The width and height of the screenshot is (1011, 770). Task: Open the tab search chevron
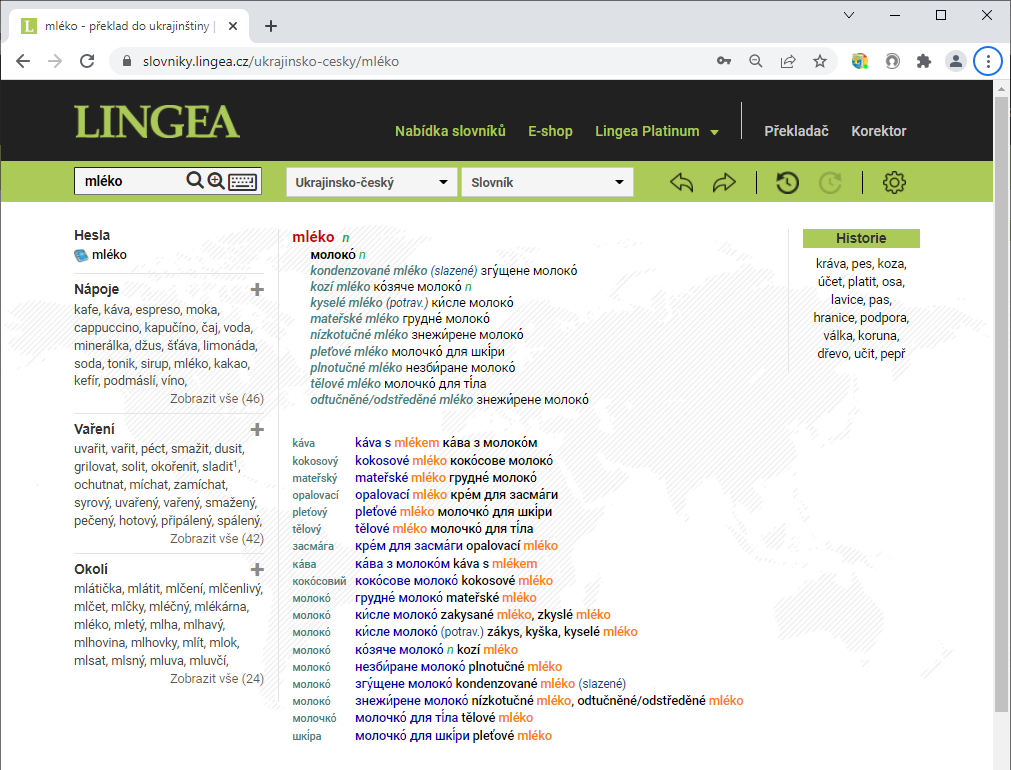[x=849, y=15]
